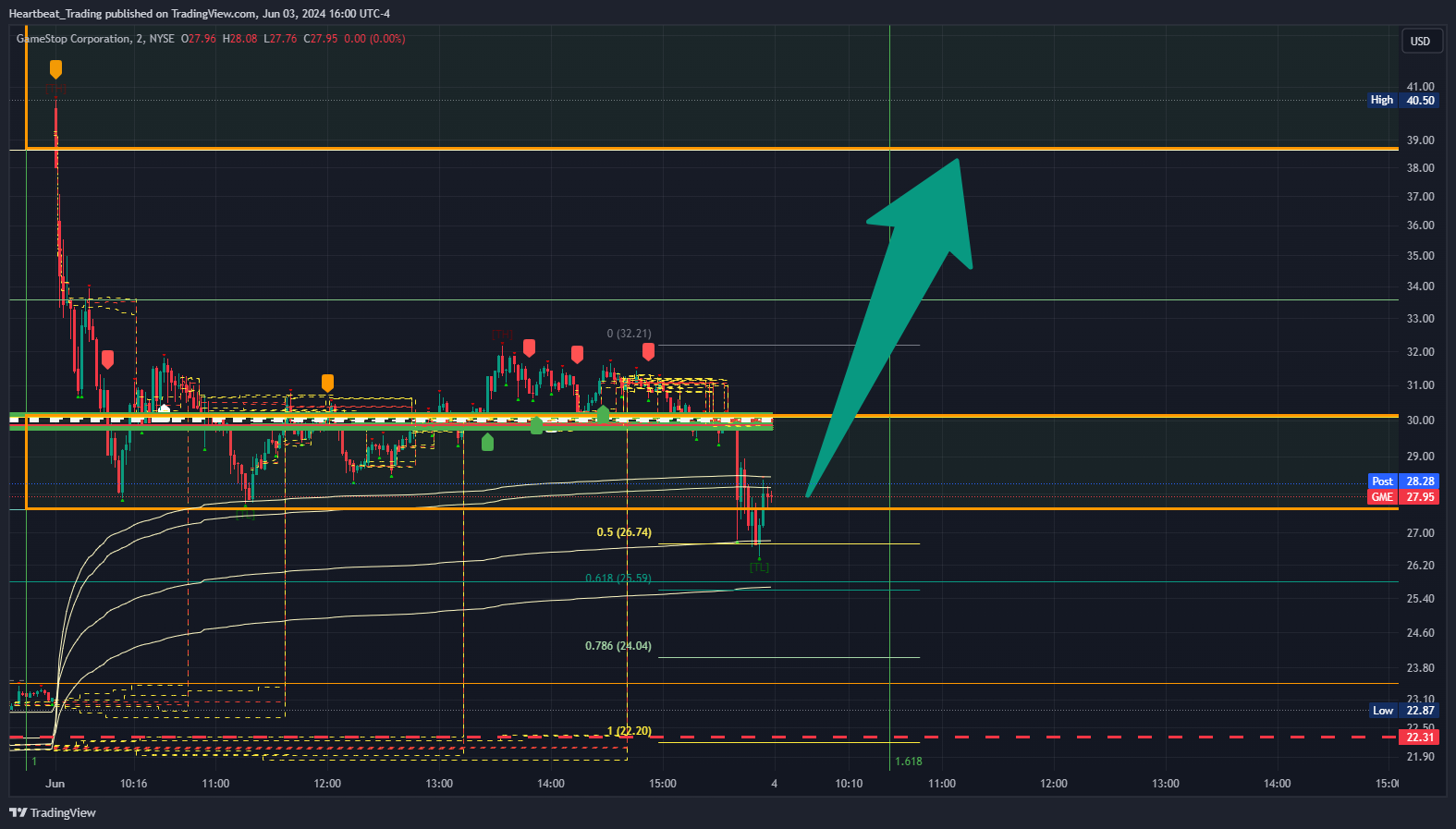Click the 25.40 price axis label
The height and width of the screenshot is (829, 1456).
tap(1420, 599)
